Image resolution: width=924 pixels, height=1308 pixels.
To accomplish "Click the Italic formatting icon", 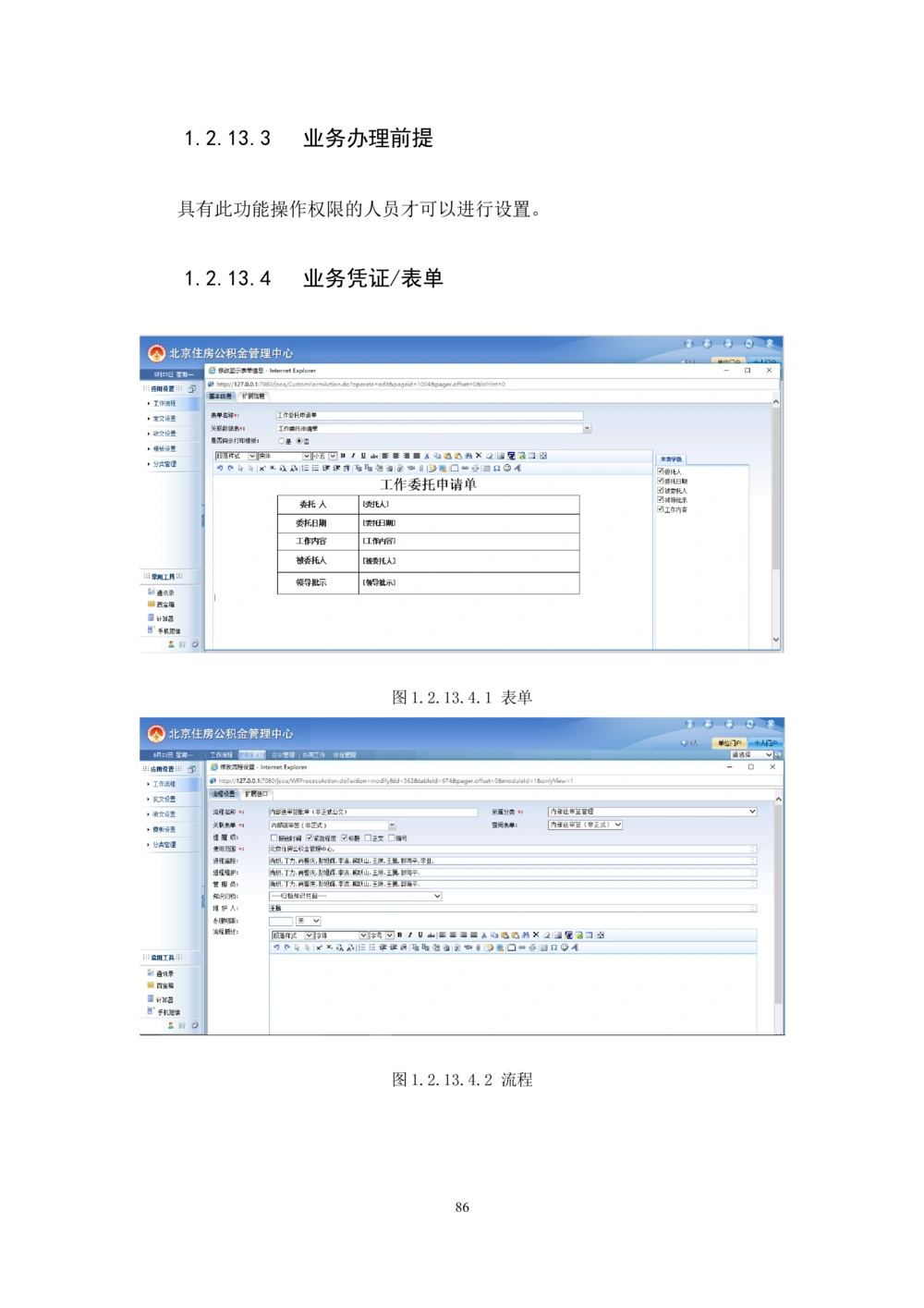I will coord(352,456).
